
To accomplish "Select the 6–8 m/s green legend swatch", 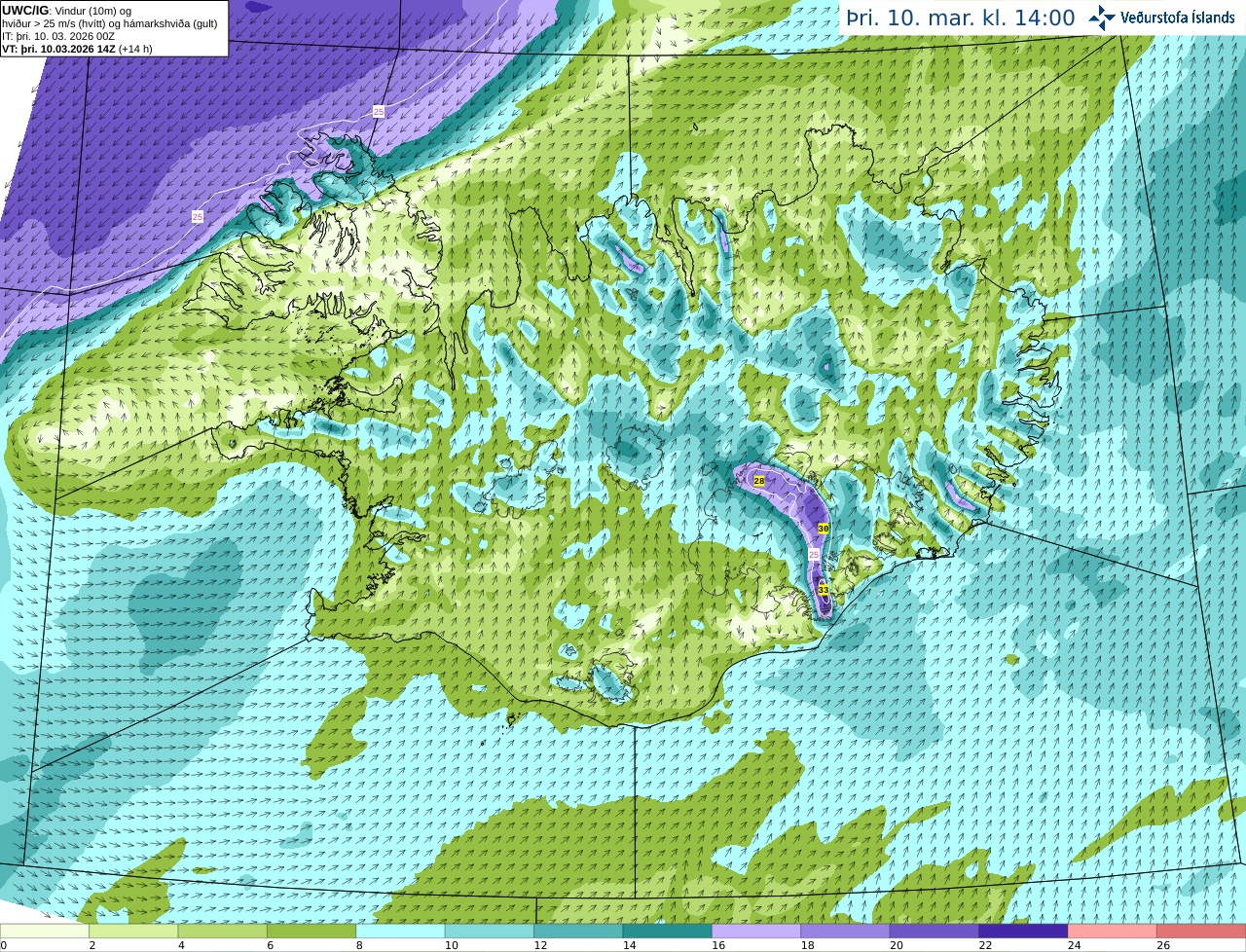I will (x=311, y=931).
